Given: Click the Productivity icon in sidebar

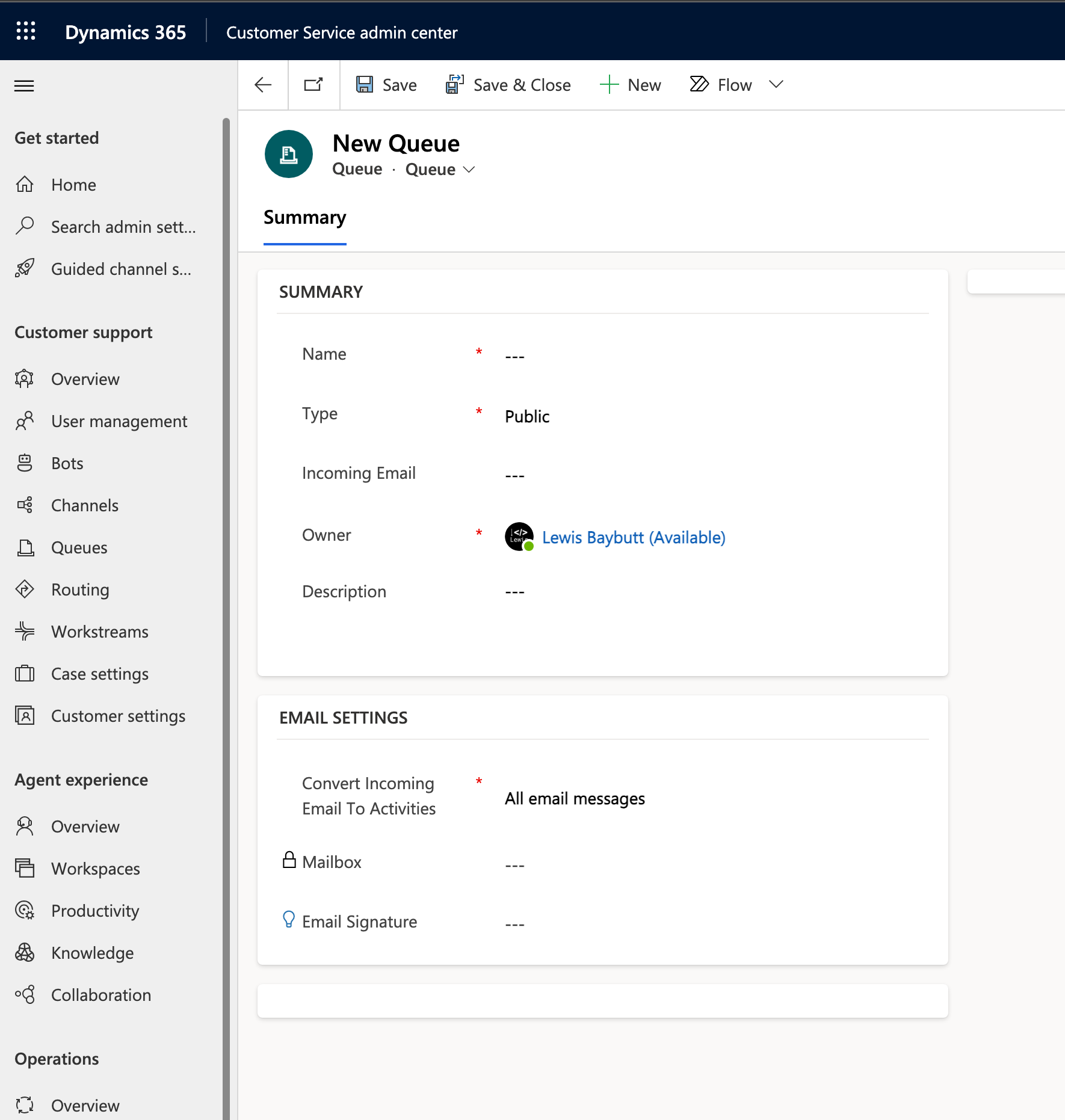Looking at the screenshot, I should (x=25, y=911).
